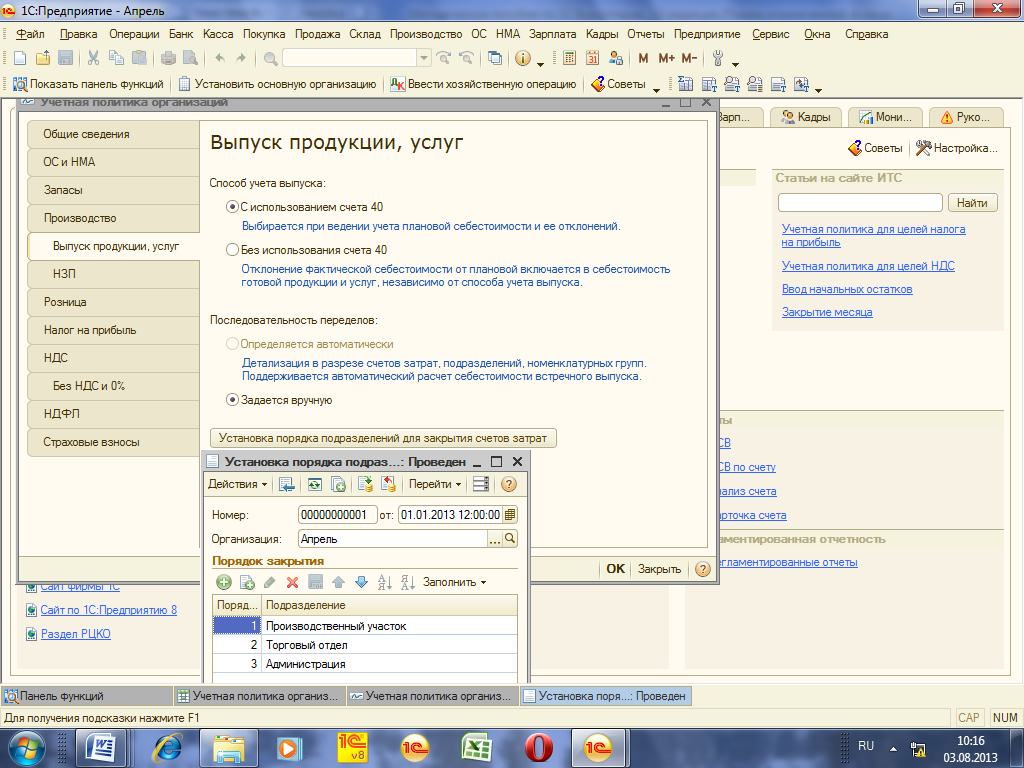This screenshot has height=768, width=1024.
Task: Open the Налог на прибыль section
Action: (114, 330)
